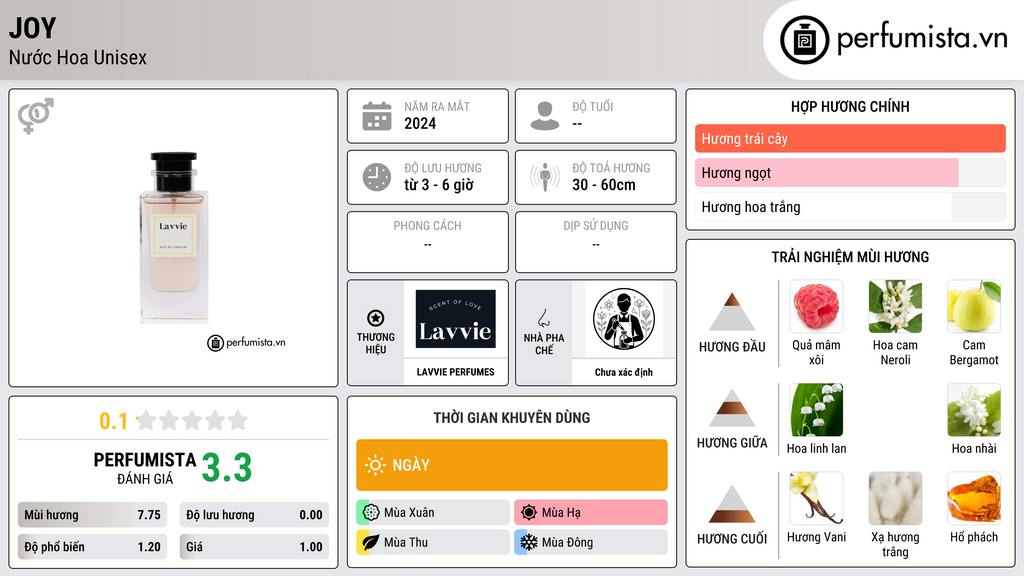Click the Hương cuối pyramid icon

tap(732, 504)
